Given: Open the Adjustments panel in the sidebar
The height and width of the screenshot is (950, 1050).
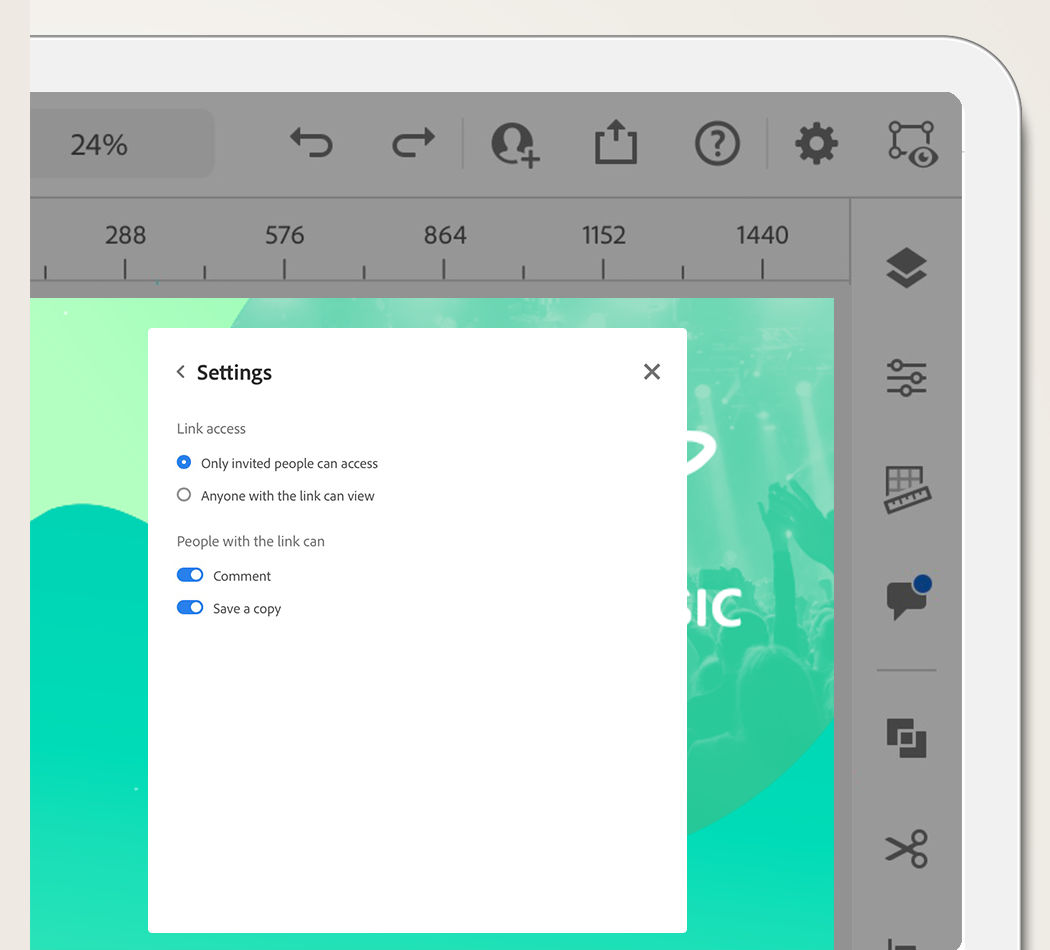Looking at the screenshot, I should click(x=906, y=379).
